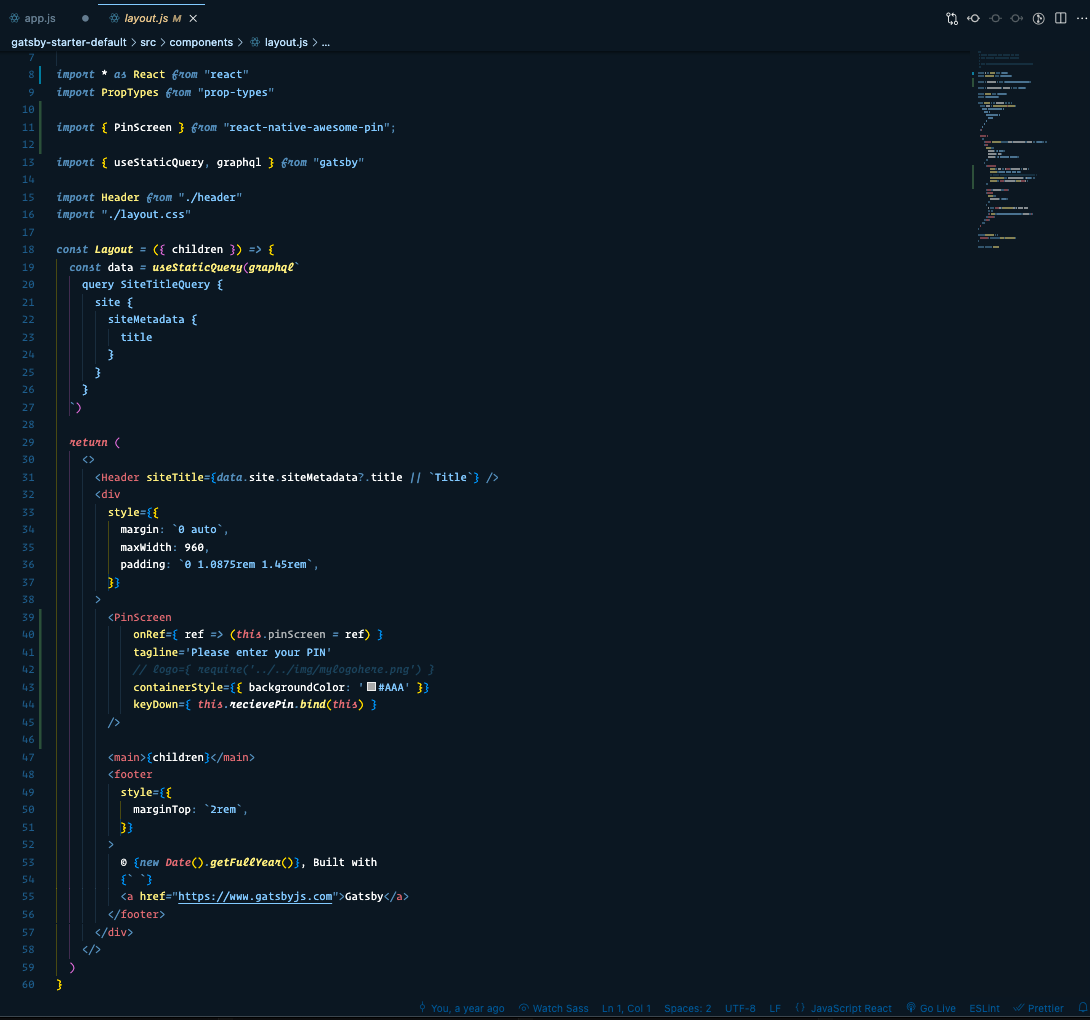
Task: Open the layout.js breadcrumb item
Action: coord(286,42)
